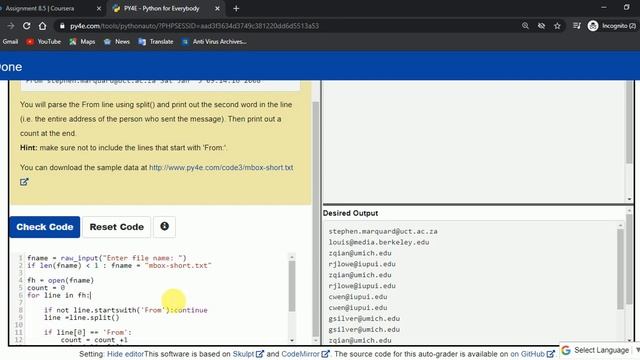The image size is (640, 360).
Task: Click the Hint text in instructions
Action: click(124, 148)
